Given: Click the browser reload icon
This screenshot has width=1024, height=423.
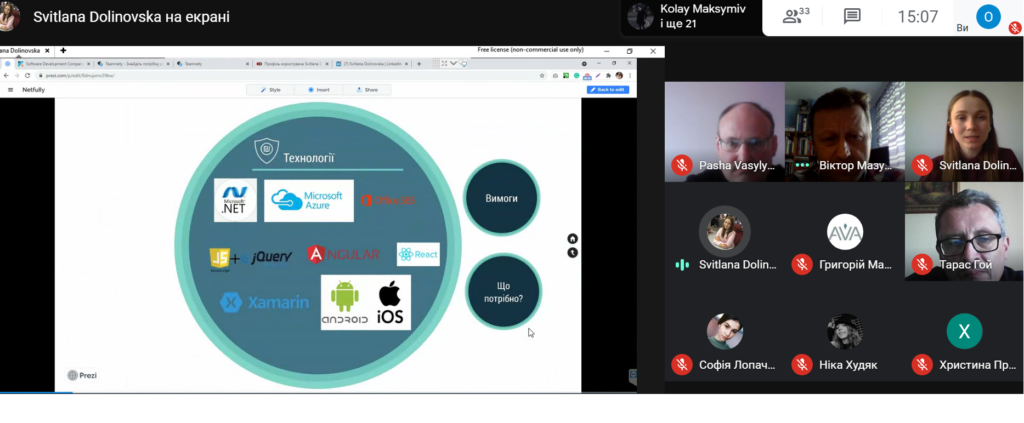Looking at the screenshot, I should pyautogui.click(x=27, y=76).
